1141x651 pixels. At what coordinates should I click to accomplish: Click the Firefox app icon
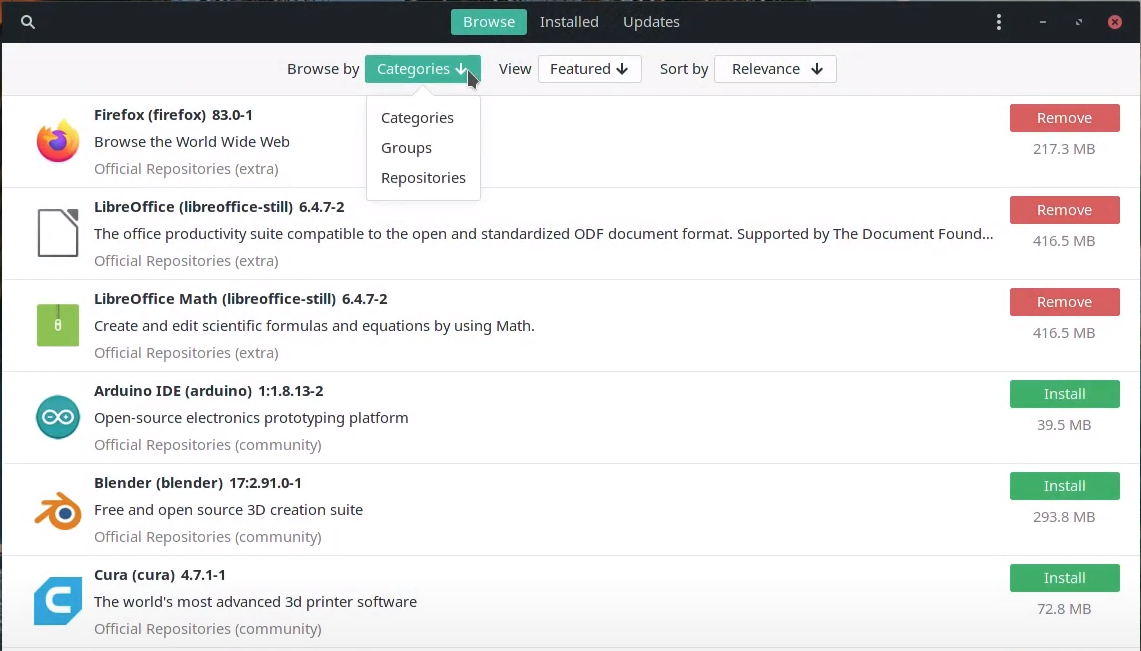[57, 140]
